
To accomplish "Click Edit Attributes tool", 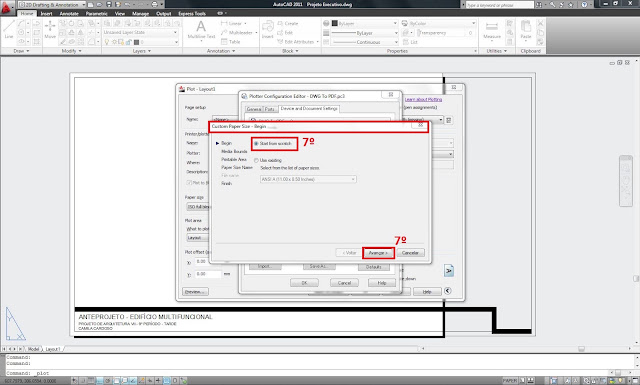I will click(298, 42).
